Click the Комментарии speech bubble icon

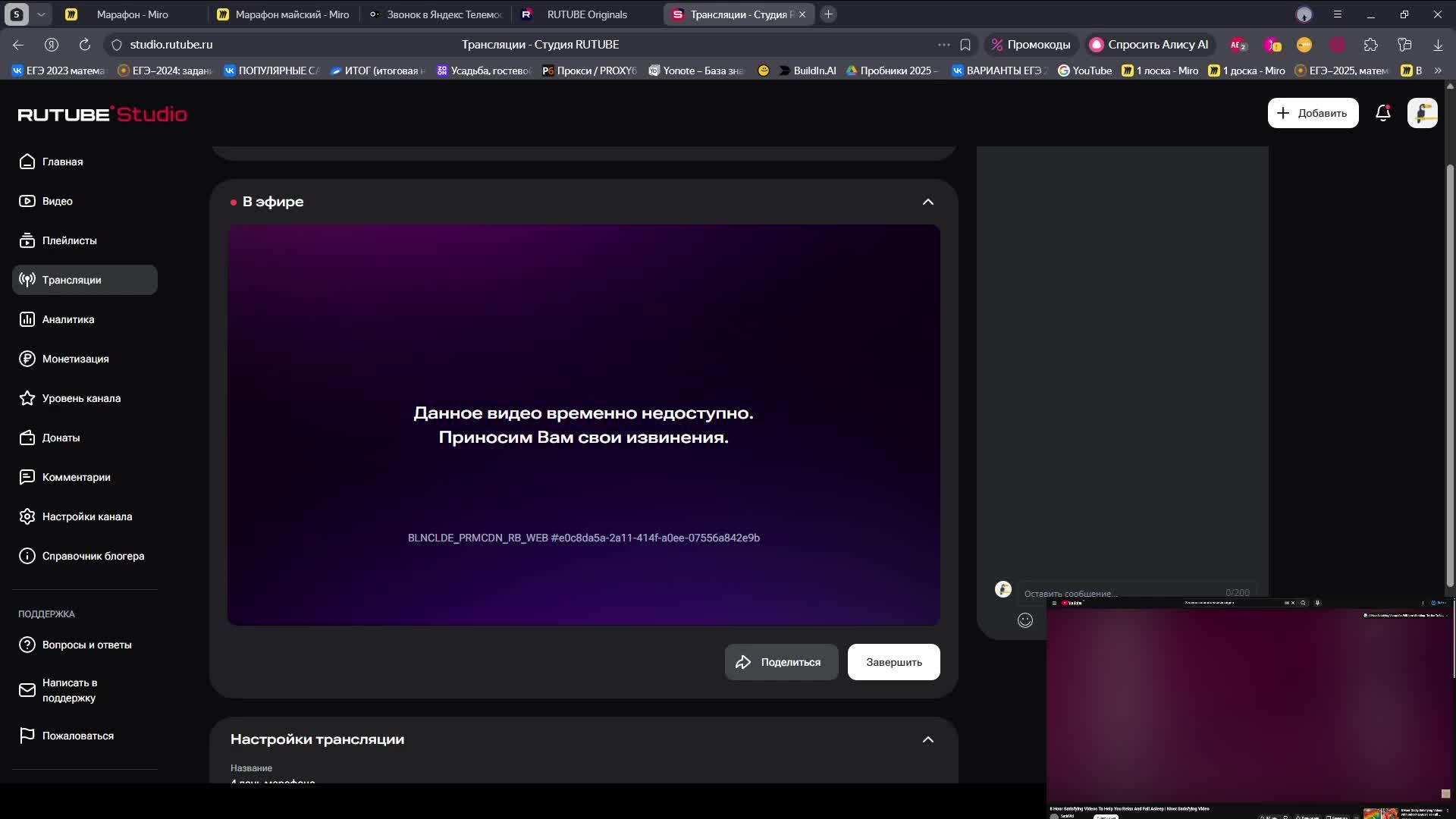tap(27, 477)
